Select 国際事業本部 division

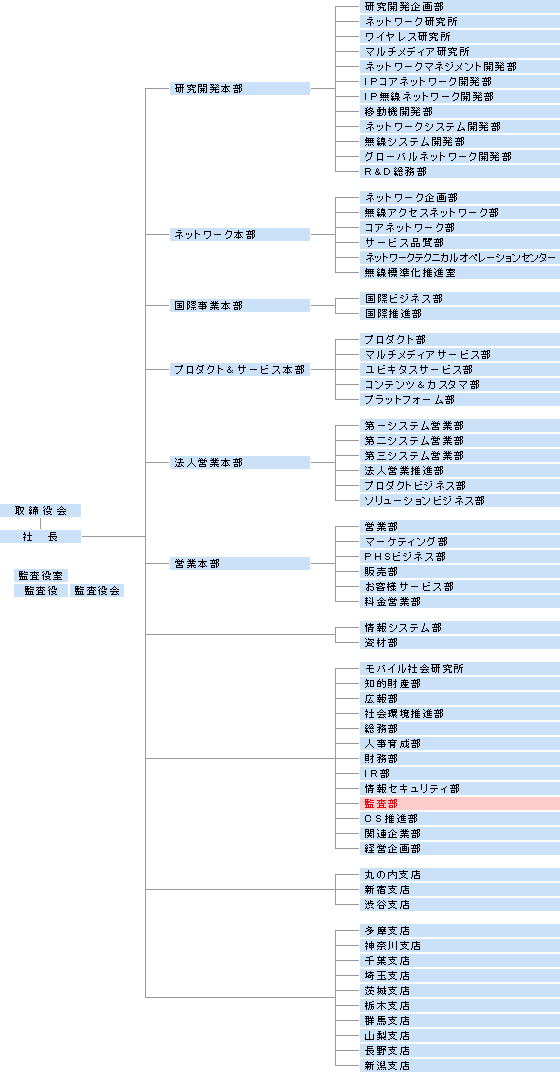coord(240,306)
